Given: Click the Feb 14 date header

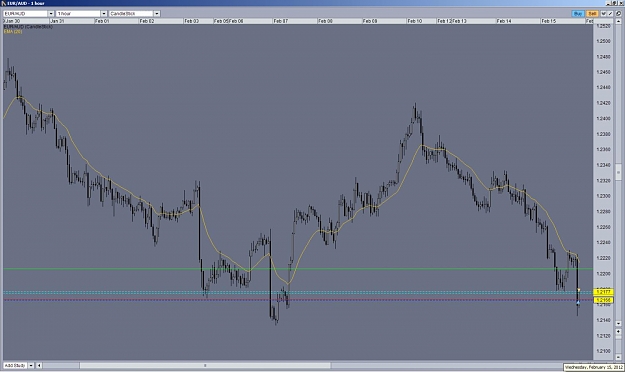Looking at the screenshot, I should 504,21.
